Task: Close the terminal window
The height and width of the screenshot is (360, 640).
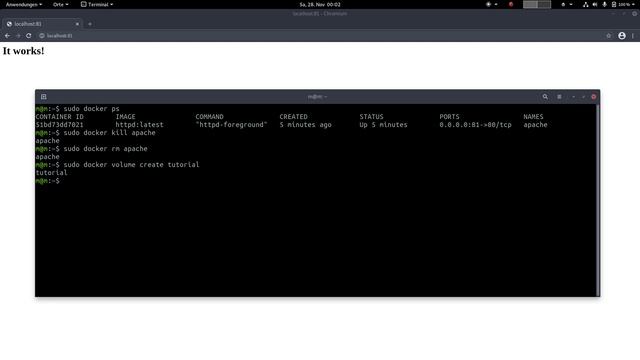Action: (593, 97)
